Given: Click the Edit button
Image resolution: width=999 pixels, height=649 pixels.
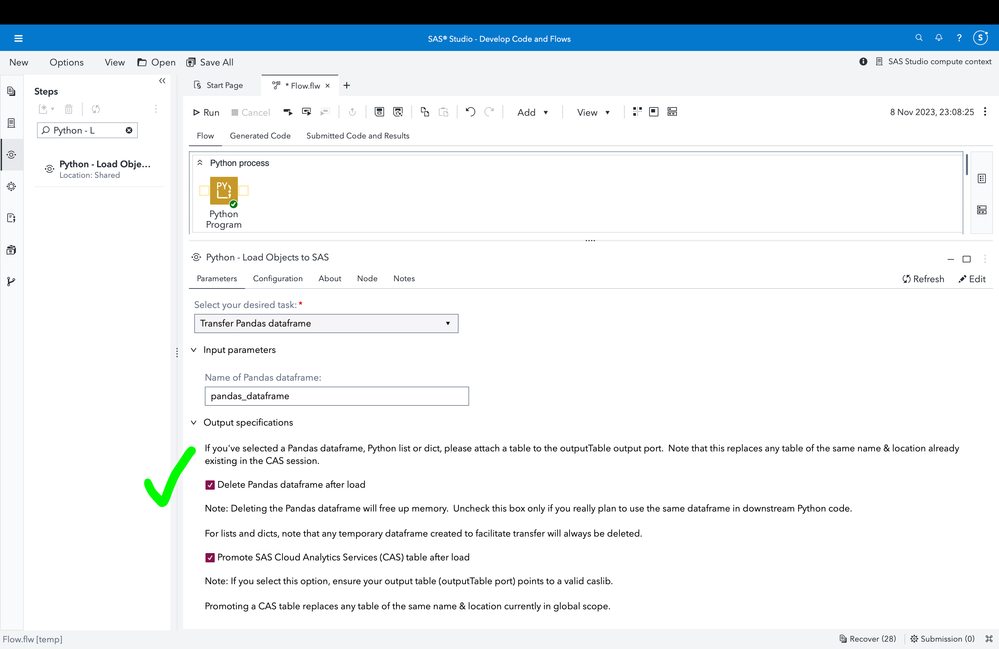Looking at the screenshot, I should (972, 279).
